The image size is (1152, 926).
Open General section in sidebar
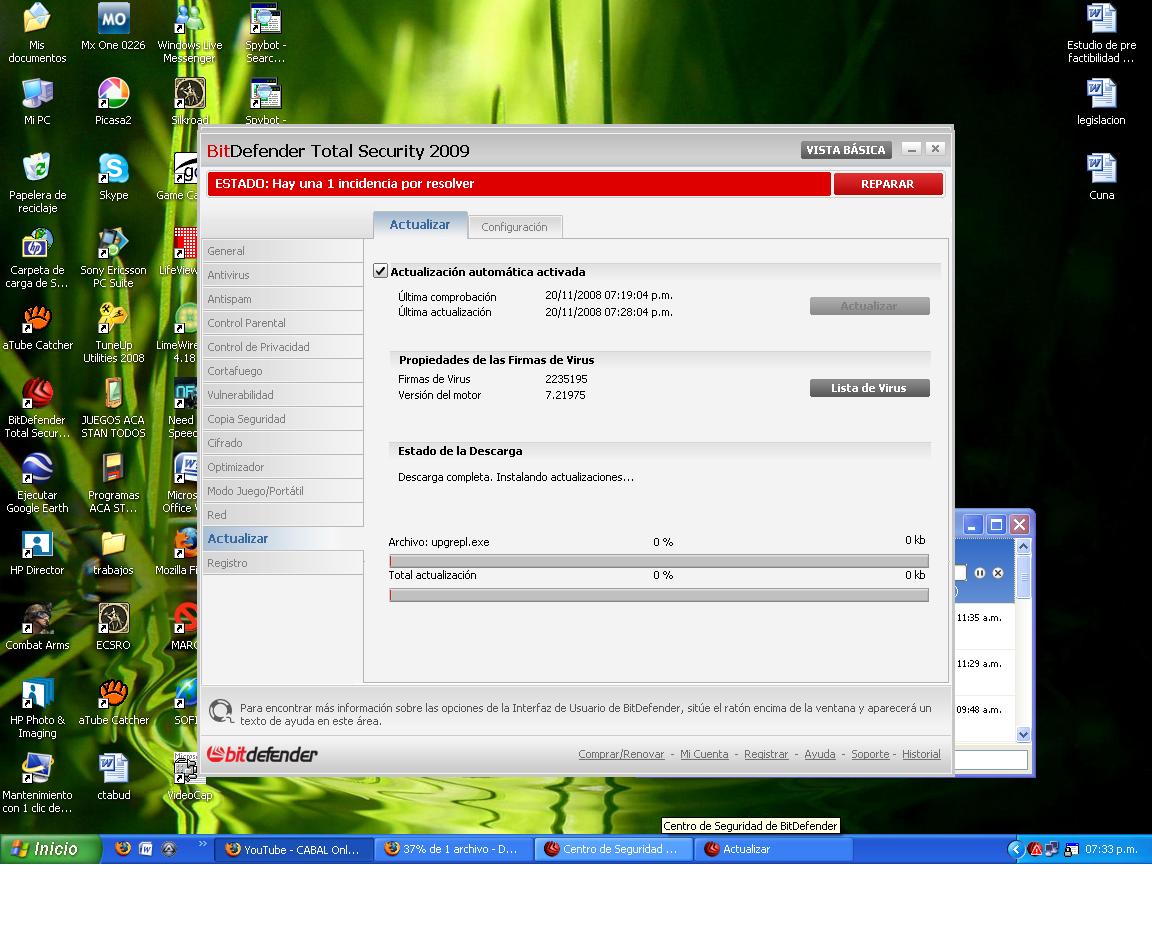tap(283, 251)
